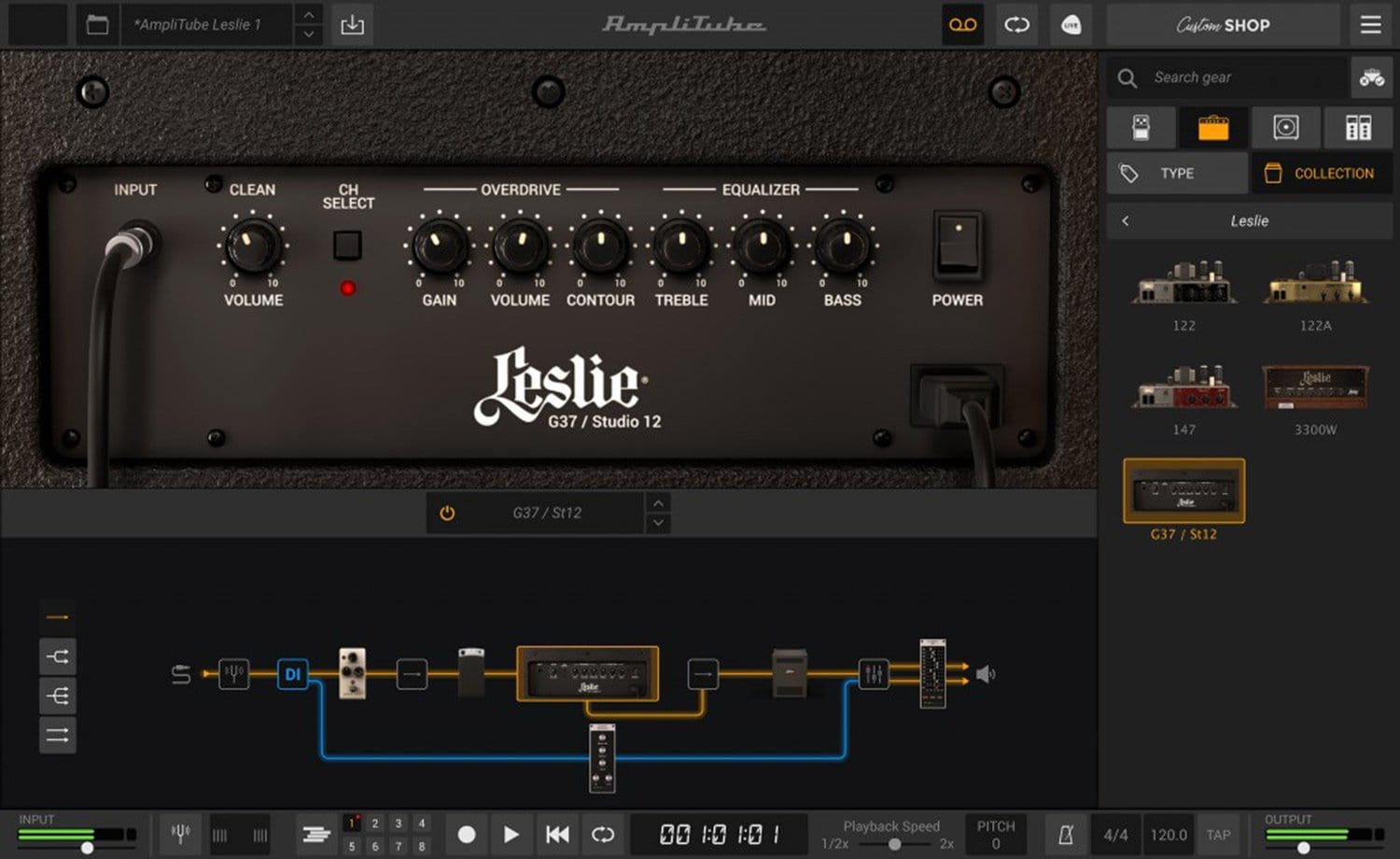Click the up arrow beside G37 / St12 selector
The height and width of the screenshot is (859, 1400).
point(658,502)
